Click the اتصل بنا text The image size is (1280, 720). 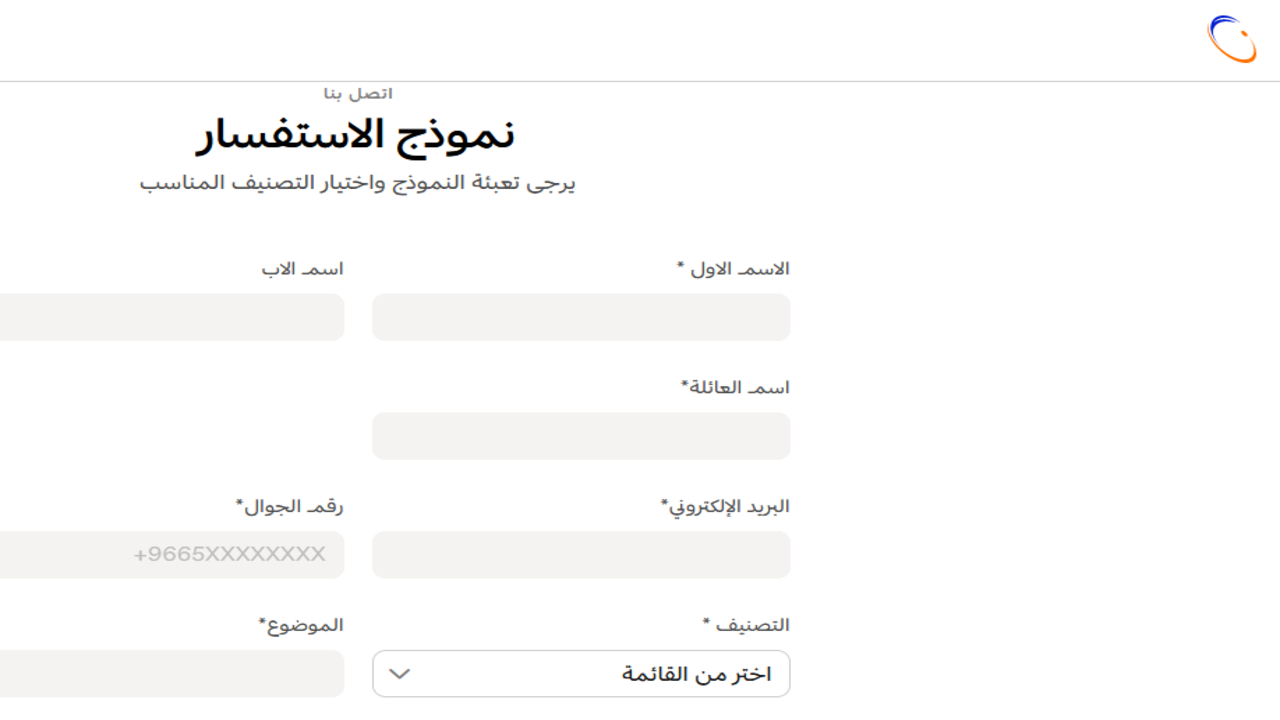coord(358,94)
